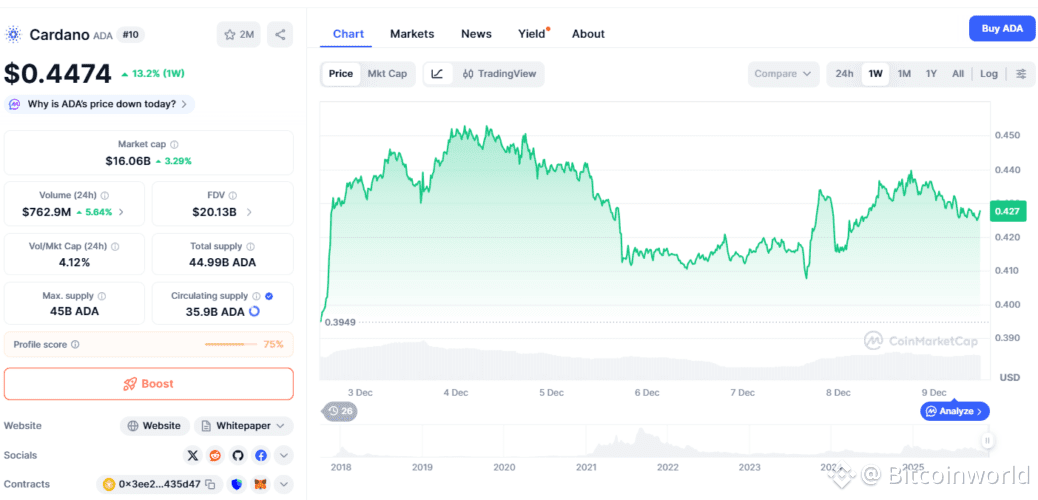Image resolution: width=1038 pixels, height=500 pixels.
Task: Select the 1M time range
Action: tap(904, 74)
